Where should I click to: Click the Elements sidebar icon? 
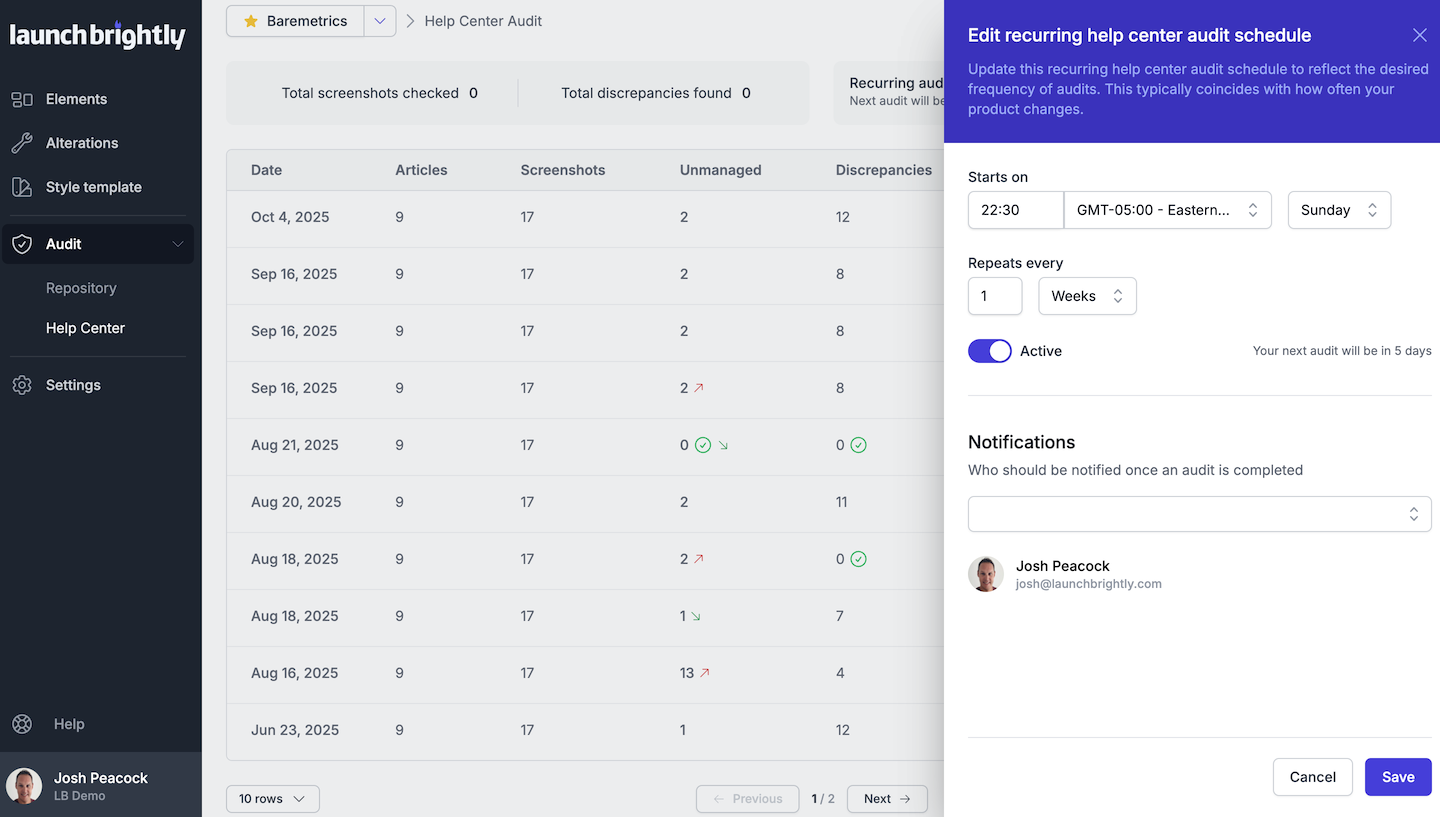click(22, 99)
